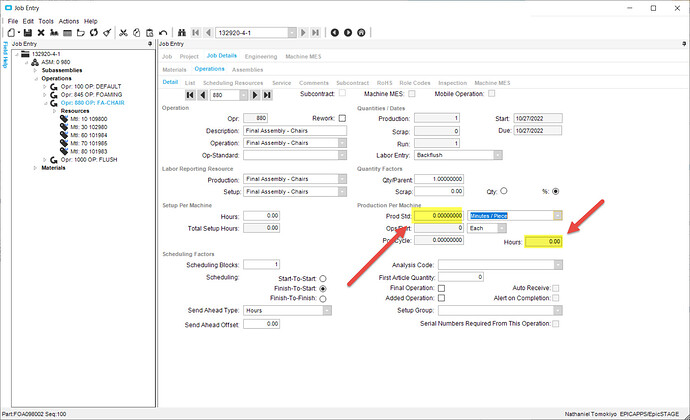The width and height of the screenshot is (690, 420).
Task: Click the round Back navigation icon
Action: [334, 33]
